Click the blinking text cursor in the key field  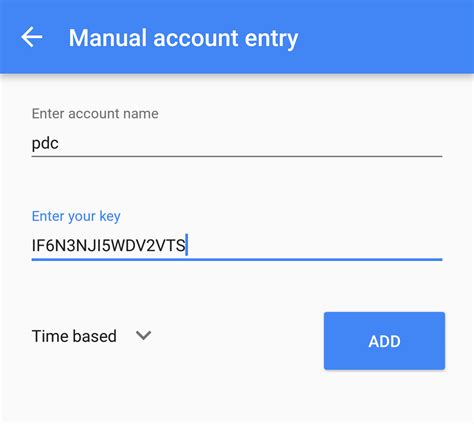click(187, 245)
